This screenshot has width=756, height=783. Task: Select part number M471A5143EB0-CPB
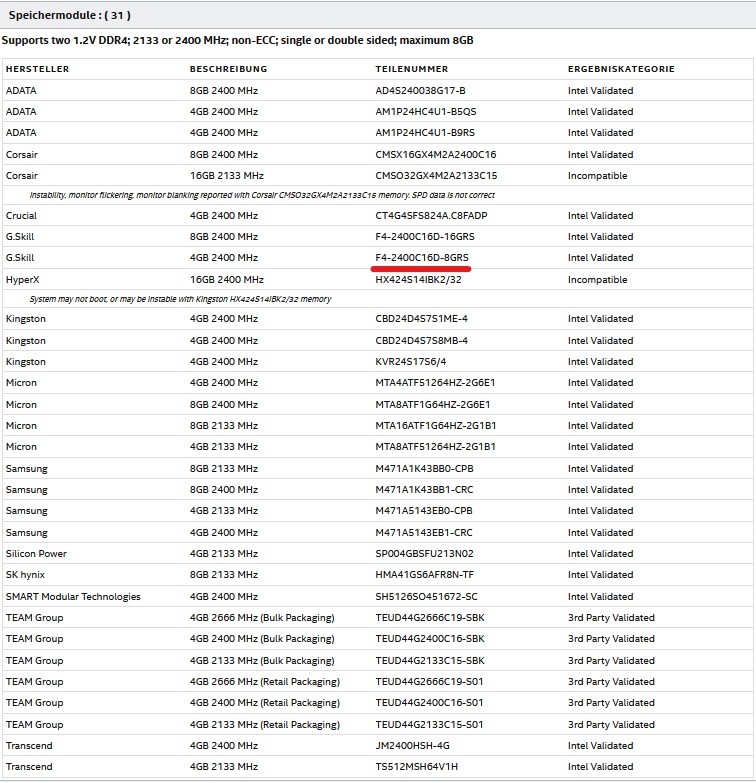click(423, 510)
